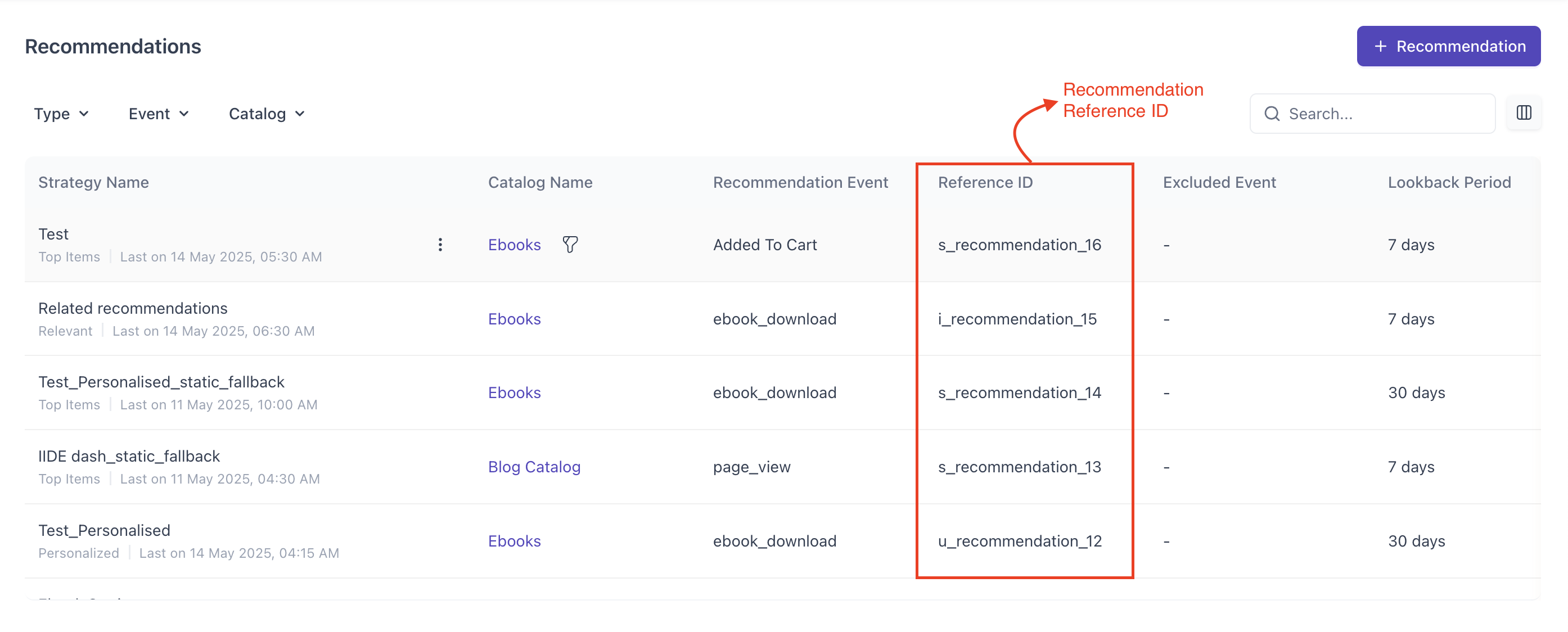The width and height of the screenshot is (1568, 632).
Task: Click the Lookback Period column header
Action: pyautogui.click(x=1449, y=183)
